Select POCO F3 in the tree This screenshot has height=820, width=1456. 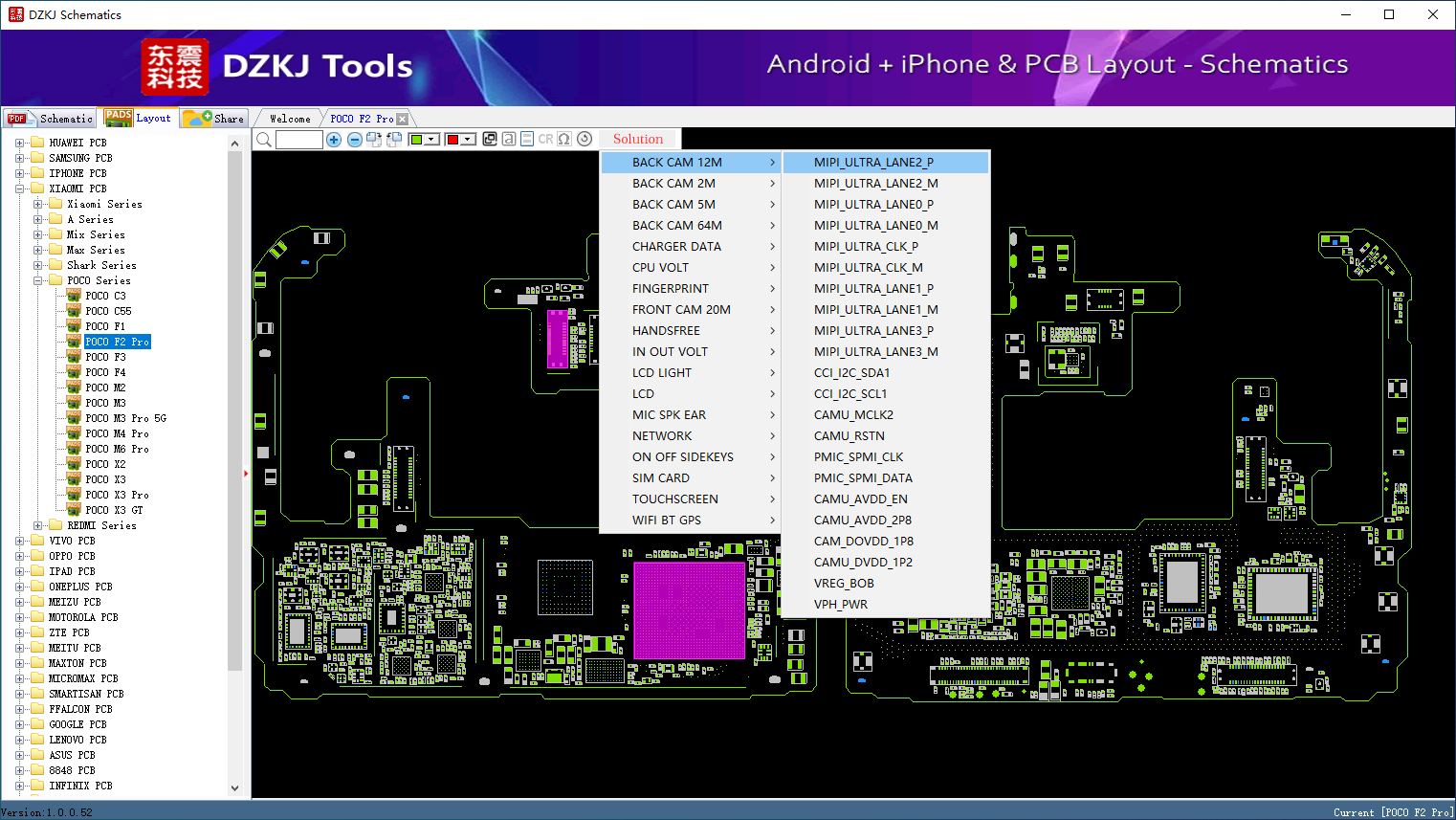(x=105, y=357)
